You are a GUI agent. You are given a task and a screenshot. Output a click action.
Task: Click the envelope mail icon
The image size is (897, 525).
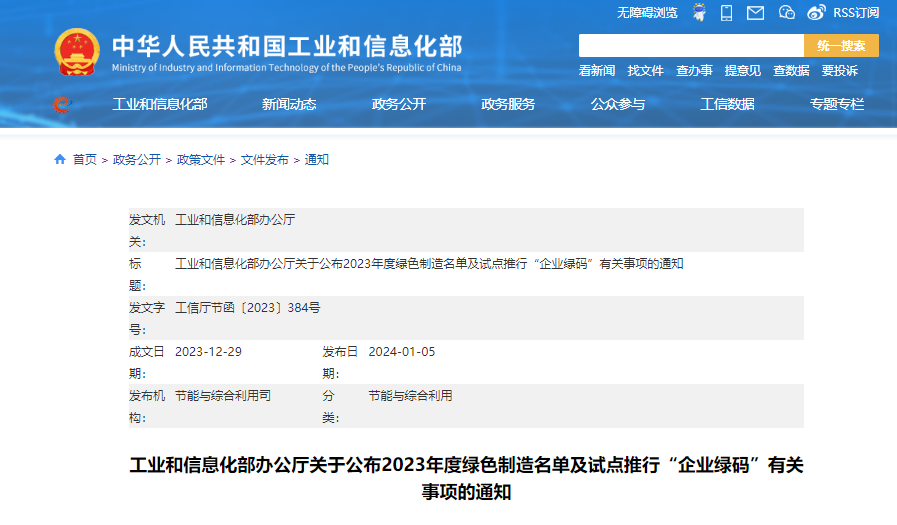click(x=755, y=13)
